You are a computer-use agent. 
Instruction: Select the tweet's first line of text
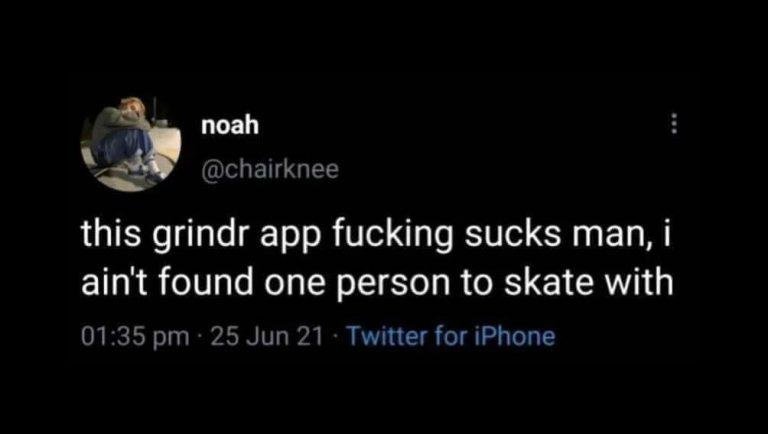coord(375,236)
